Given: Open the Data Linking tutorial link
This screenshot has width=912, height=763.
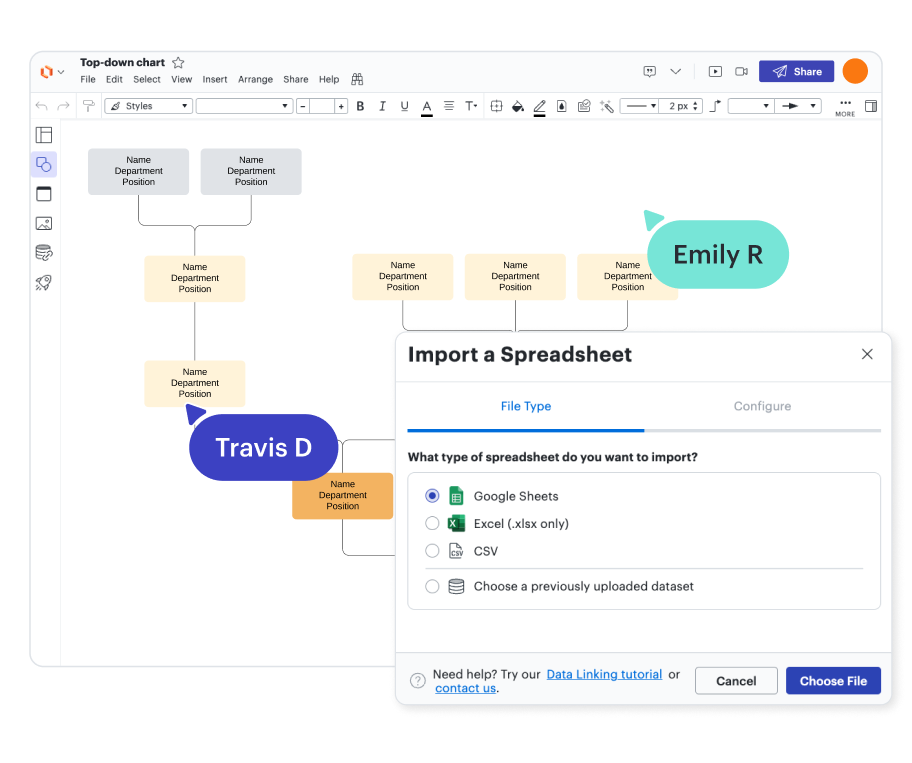Looking at the screenshot, I should point(604,674).
